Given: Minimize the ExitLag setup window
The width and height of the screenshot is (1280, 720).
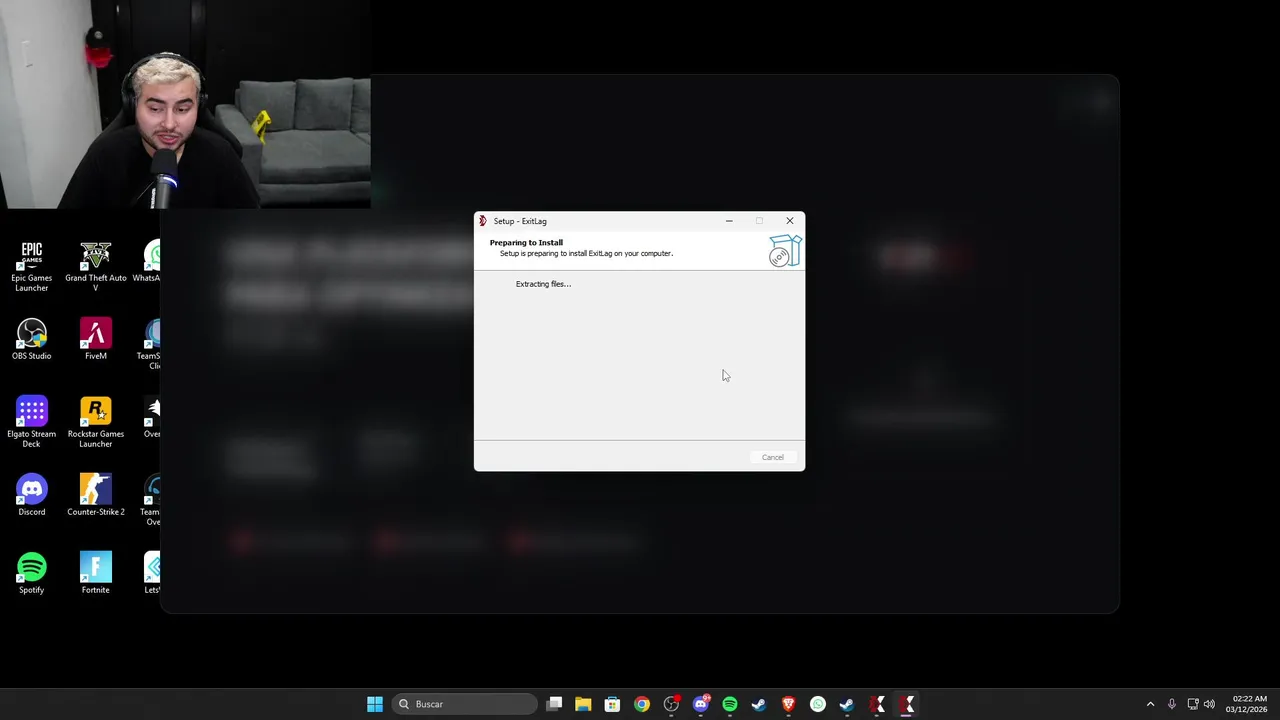Looking at the screenshot, I should (729, 221).
